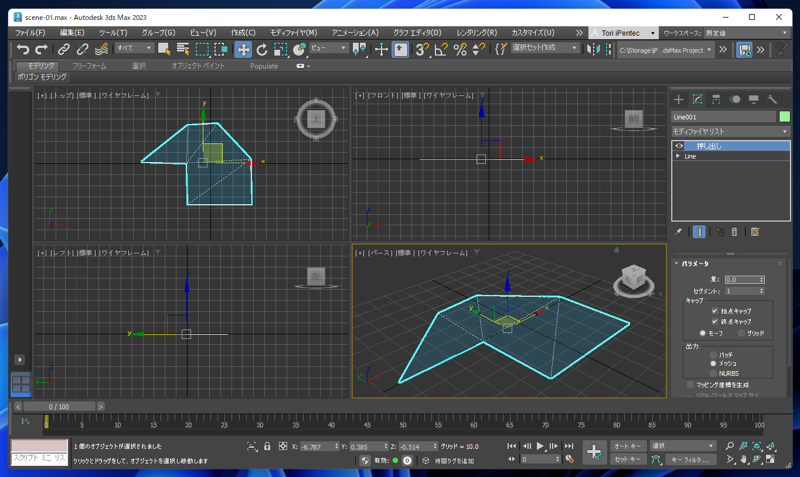800x477 pixels.
Task: Click the Mirror tool icon
Action: (x=593, y=49)
